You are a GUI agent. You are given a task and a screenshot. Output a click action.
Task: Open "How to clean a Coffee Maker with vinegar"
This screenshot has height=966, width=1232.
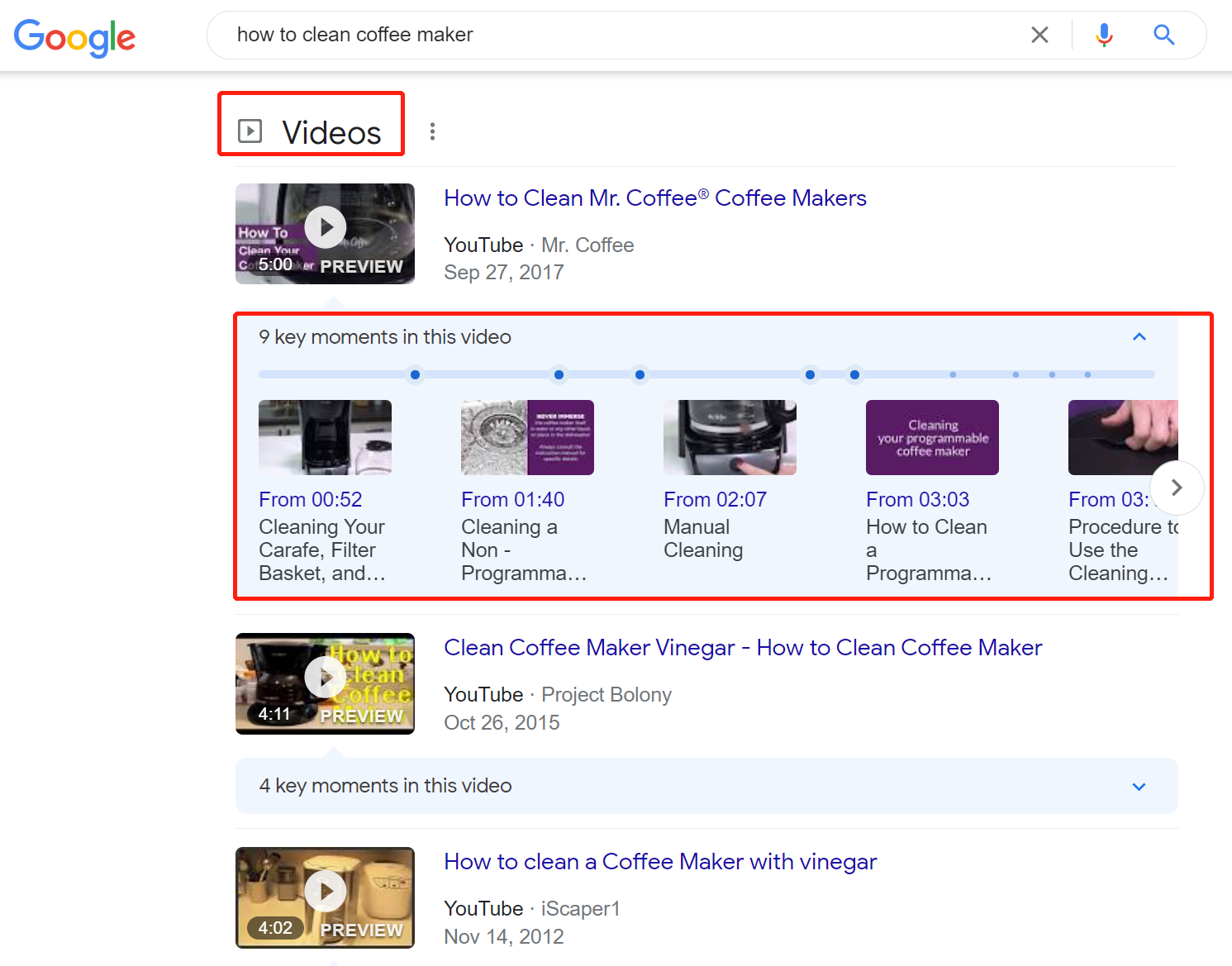tap(660, 862)
